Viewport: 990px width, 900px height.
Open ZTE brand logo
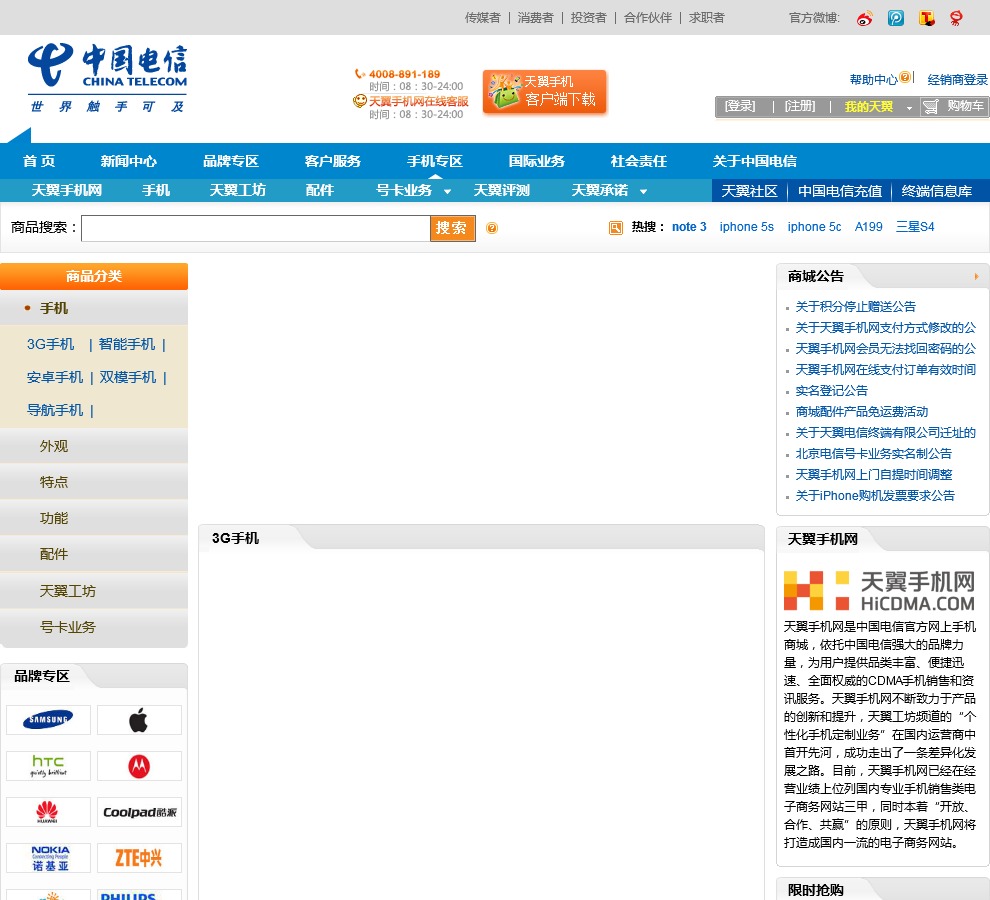(139, 858)
